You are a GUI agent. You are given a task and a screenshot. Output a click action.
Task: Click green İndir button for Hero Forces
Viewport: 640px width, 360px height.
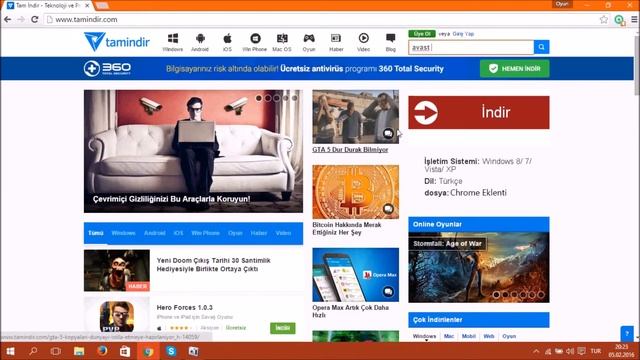(x=283, y=328)
